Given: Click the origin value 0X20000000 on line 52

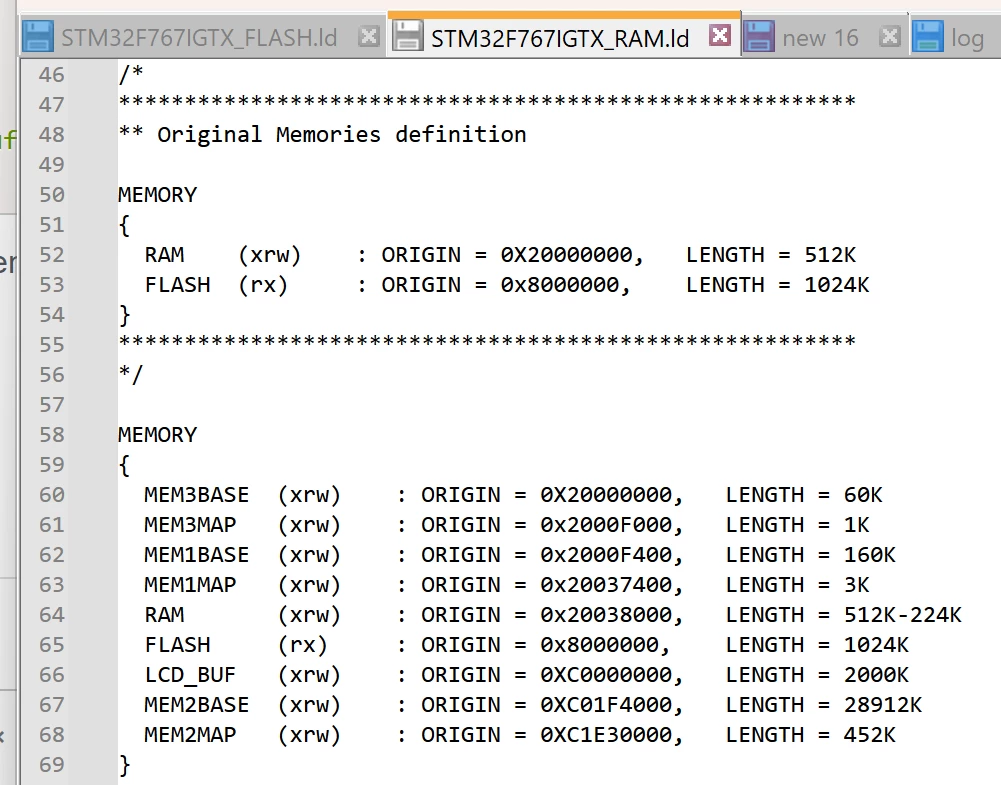Looking at the screenshot, I should (566, 255).
